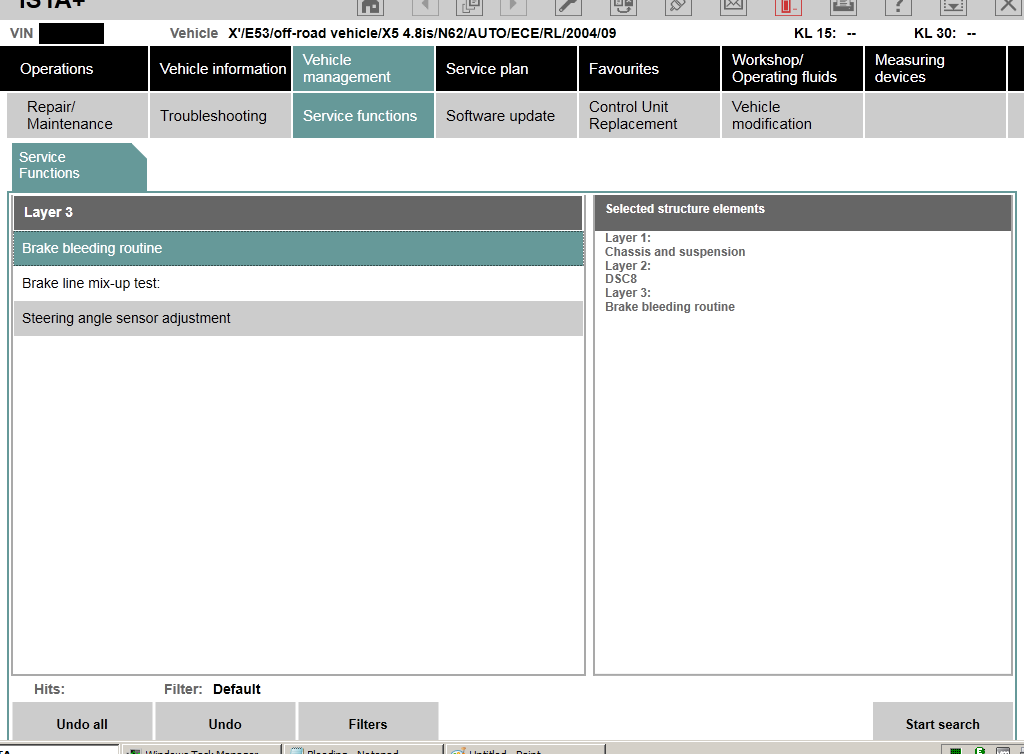Open the Filters button
This screenshot has height=754, width=1024.
pyautogui.click(x=368, y=724)
